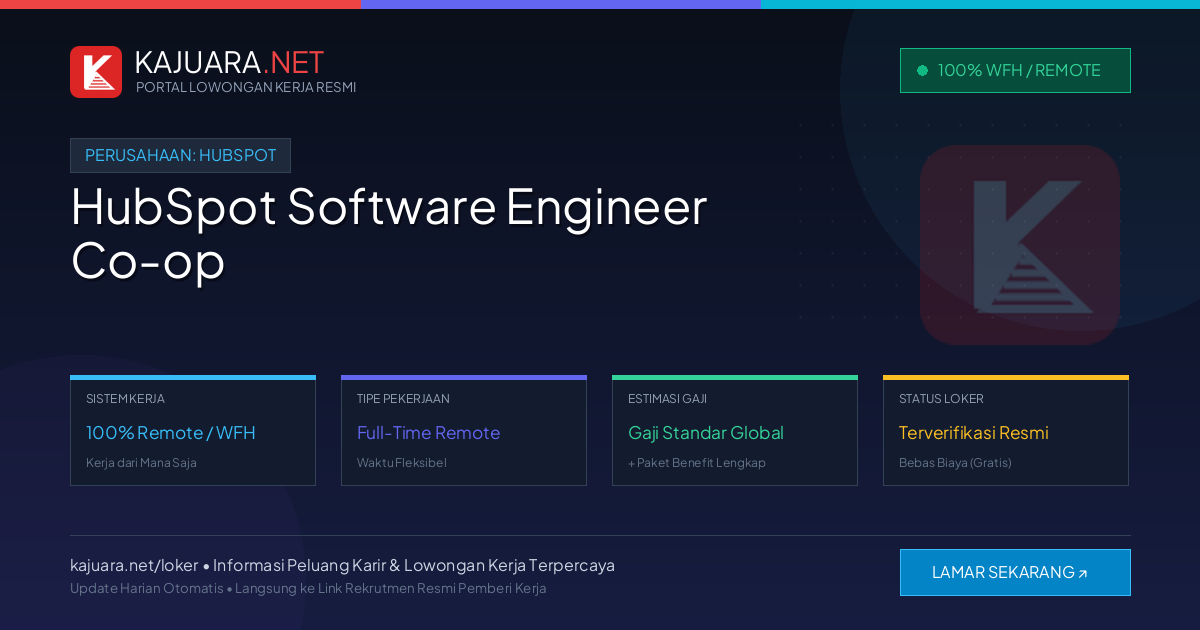The height and width of the screenshot is (630, 1200).
Task: Click the Full-Time Remote value
Action: [x=428, y=433]
